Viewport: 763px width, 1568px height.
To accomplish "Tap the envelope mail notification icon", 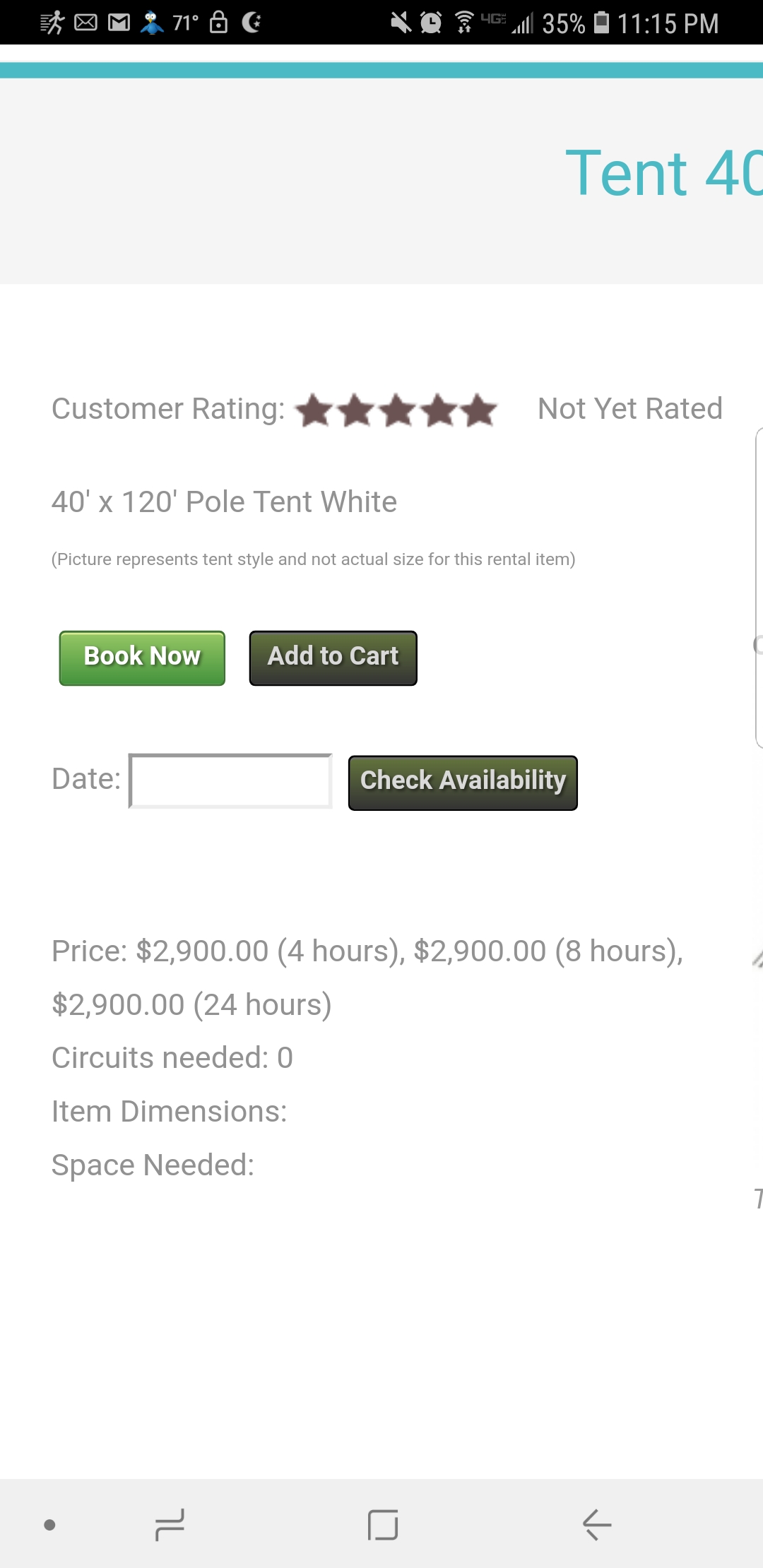I will (x=85, y=23).
